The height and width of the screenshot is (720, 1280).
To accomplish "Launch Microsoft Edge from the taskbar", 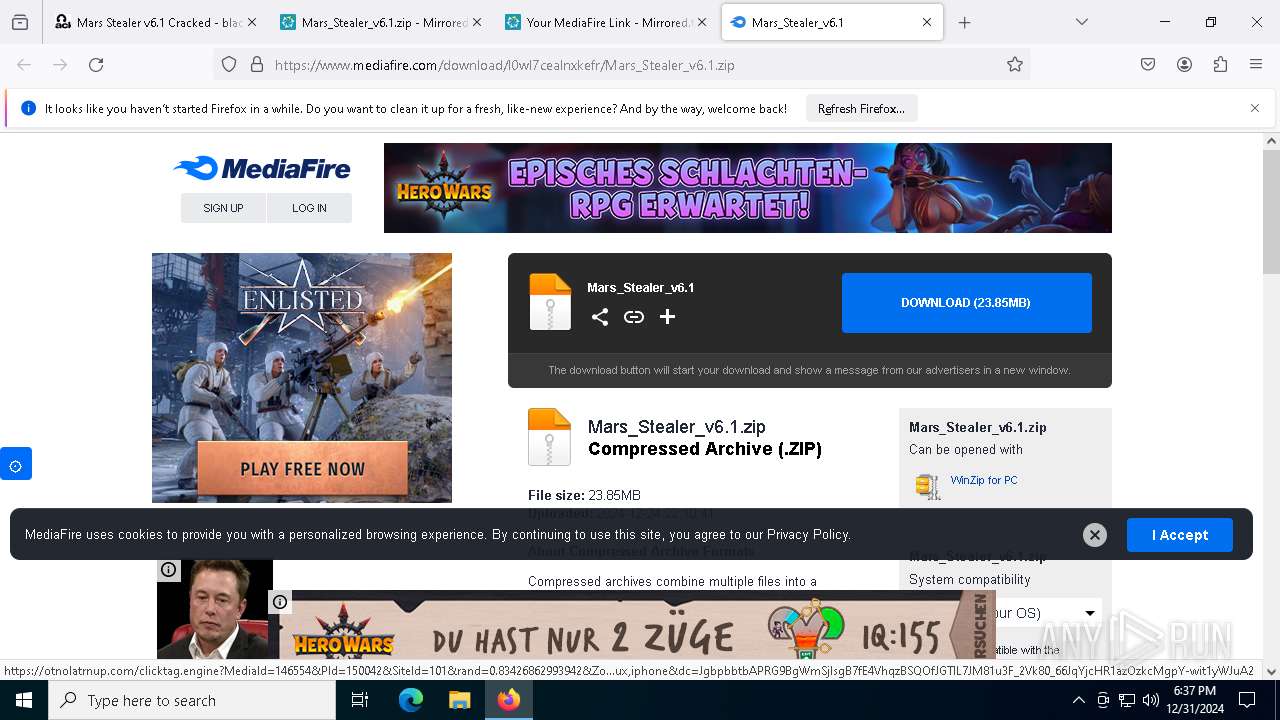I will pyautogui.click(x=411, y=700).
